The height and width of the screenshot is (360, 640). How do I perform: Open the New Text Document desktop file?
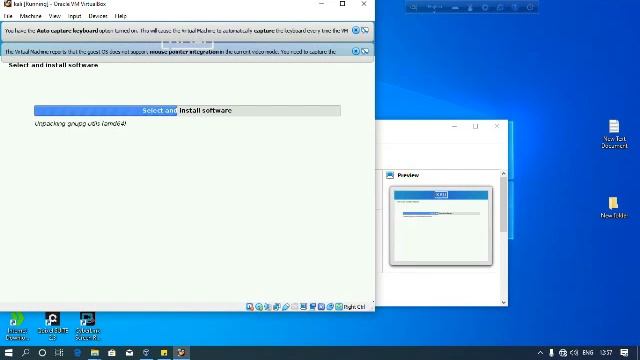[x=614, y=134]
